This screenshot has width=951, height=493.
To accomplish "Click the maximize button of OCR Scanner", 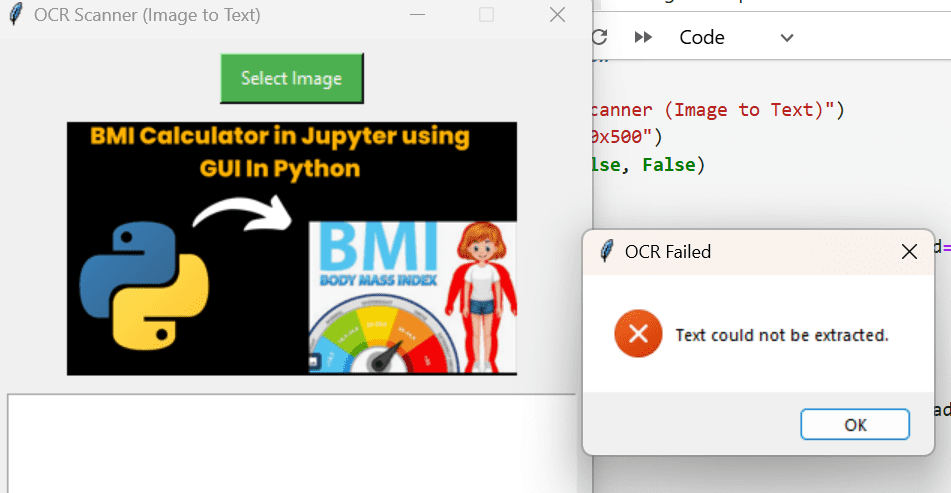I will click(486, 15).
